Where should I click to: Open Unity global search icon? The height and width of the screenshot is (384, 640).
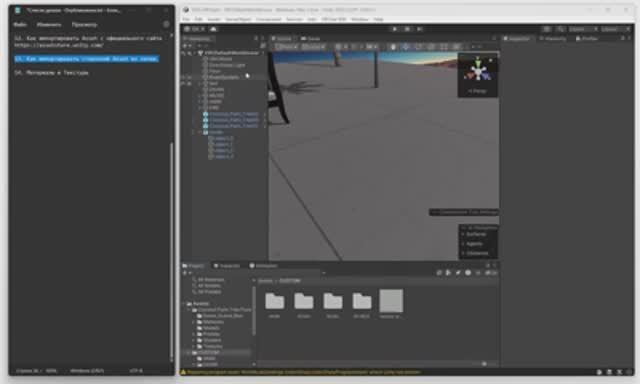(x=560, y=29)
